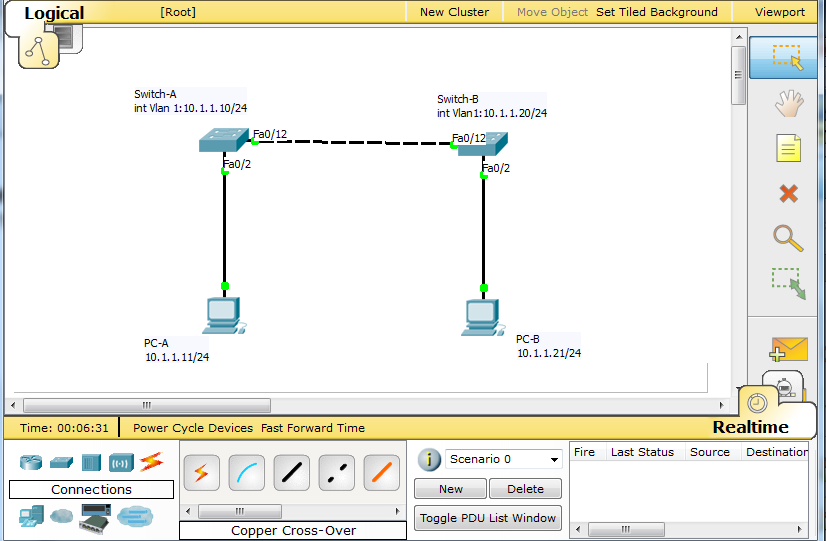826x541 pixels.
Task: Choose the Move Layout hand tool
Action: 789,103
